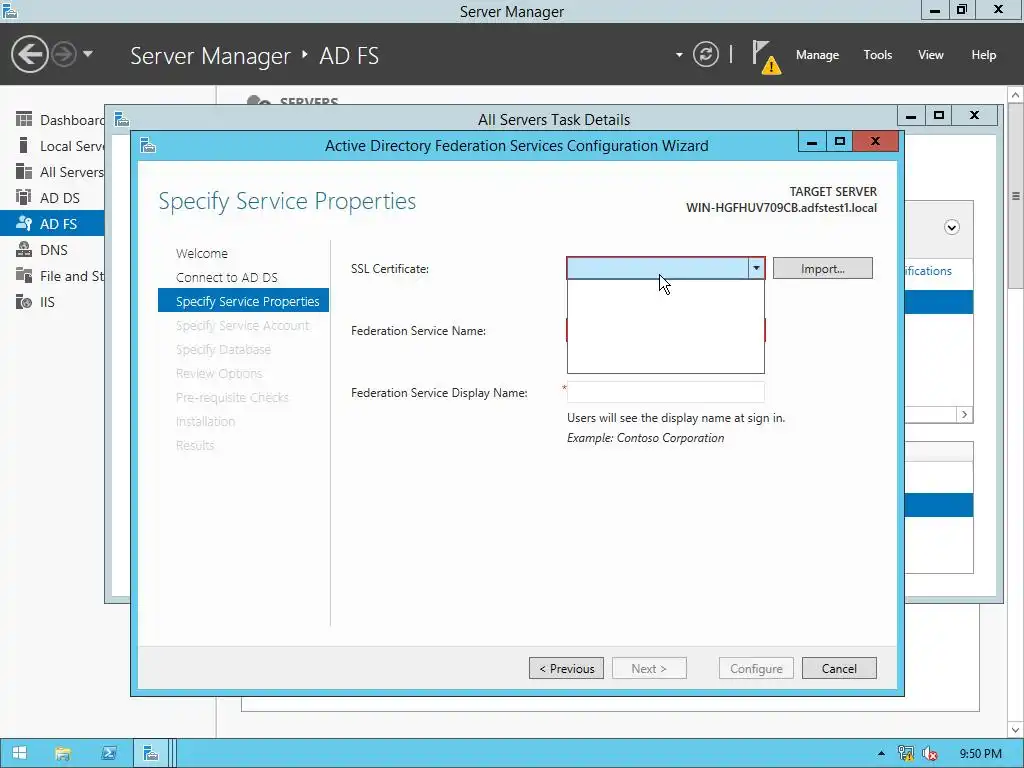Screen dimensions: 1024x768
Task: Click the wizard title bar icon
Action: [x=148, y=145]
